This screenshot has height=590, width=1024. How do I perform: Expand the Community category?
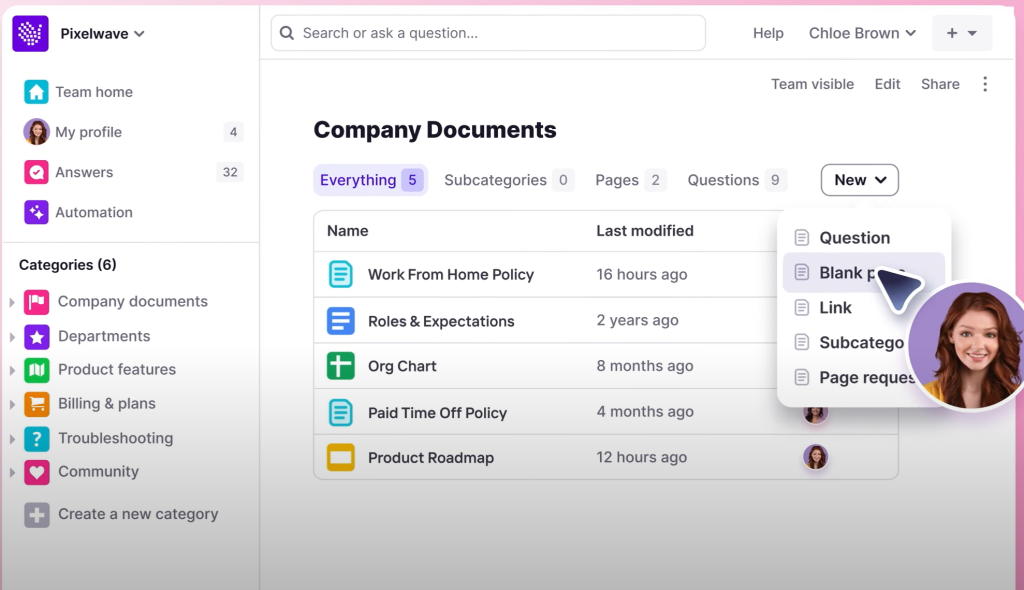tap(12, 472)
